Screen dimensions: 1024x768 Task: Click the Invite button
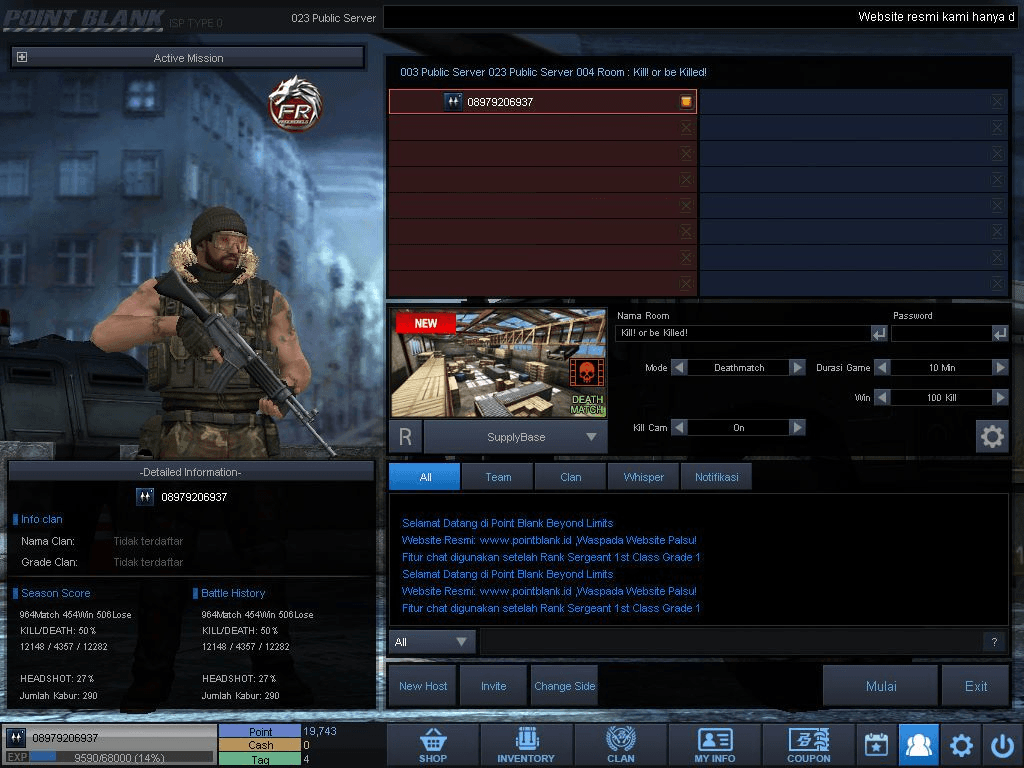pos(494,686)
